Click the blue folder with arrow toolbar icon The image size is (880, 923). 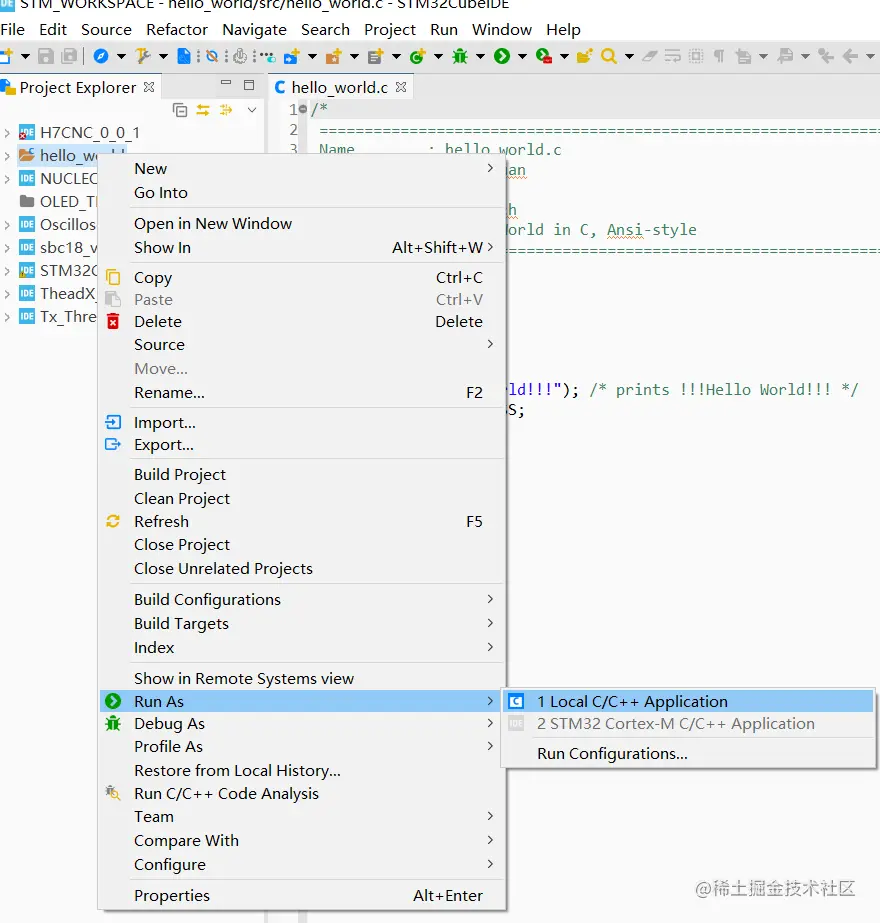tap(291, 57)
